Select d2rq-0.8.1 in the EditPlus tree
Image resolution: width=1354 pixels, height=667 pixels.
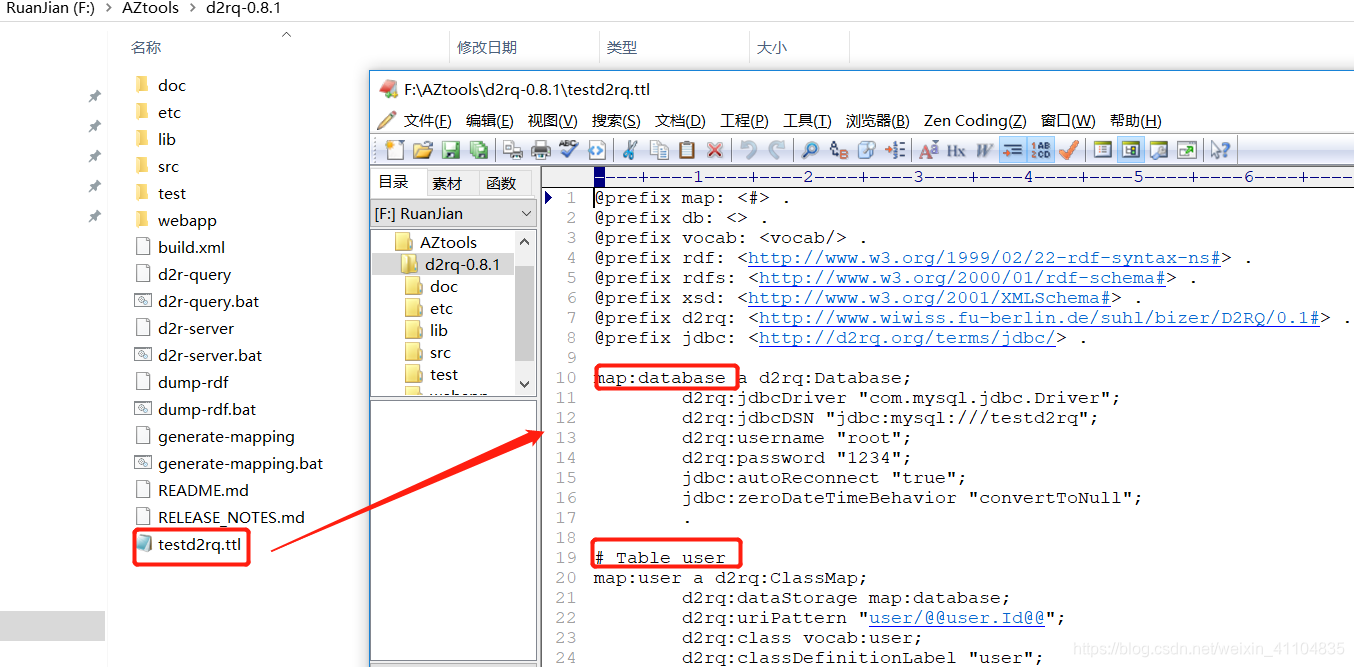tap(462, 265)
